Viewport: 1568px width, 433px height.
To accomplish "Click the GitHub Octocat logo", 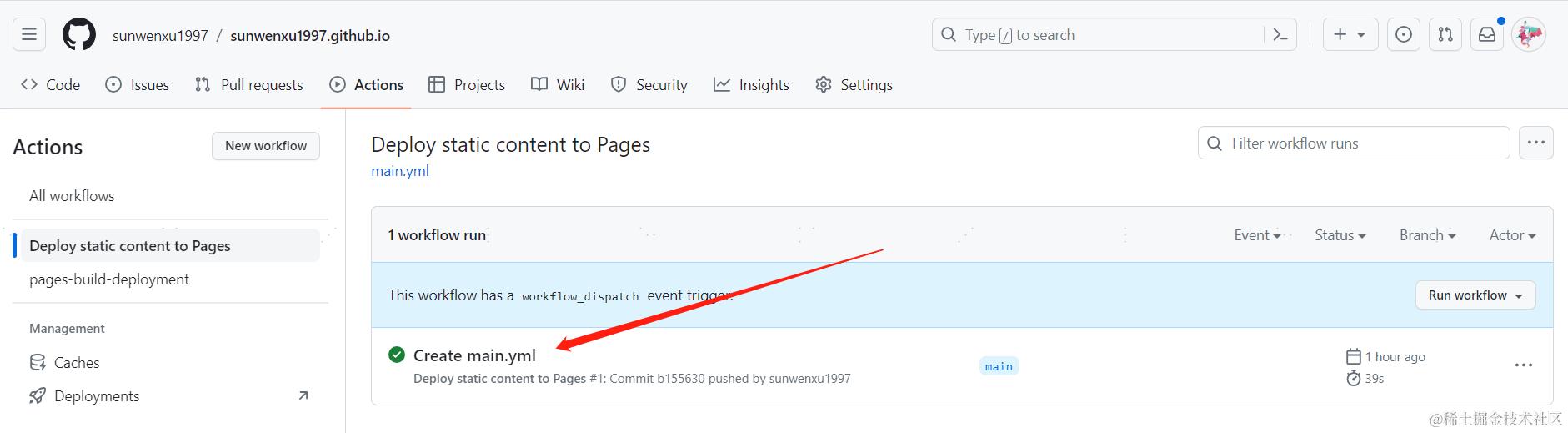I will (79, 34).
